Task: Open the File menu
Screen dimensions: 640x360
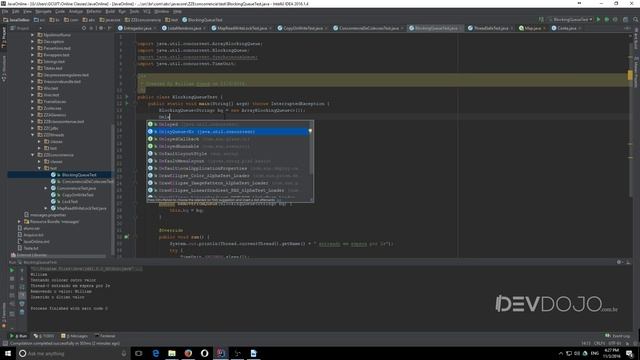Action: [x=5, y=11]
